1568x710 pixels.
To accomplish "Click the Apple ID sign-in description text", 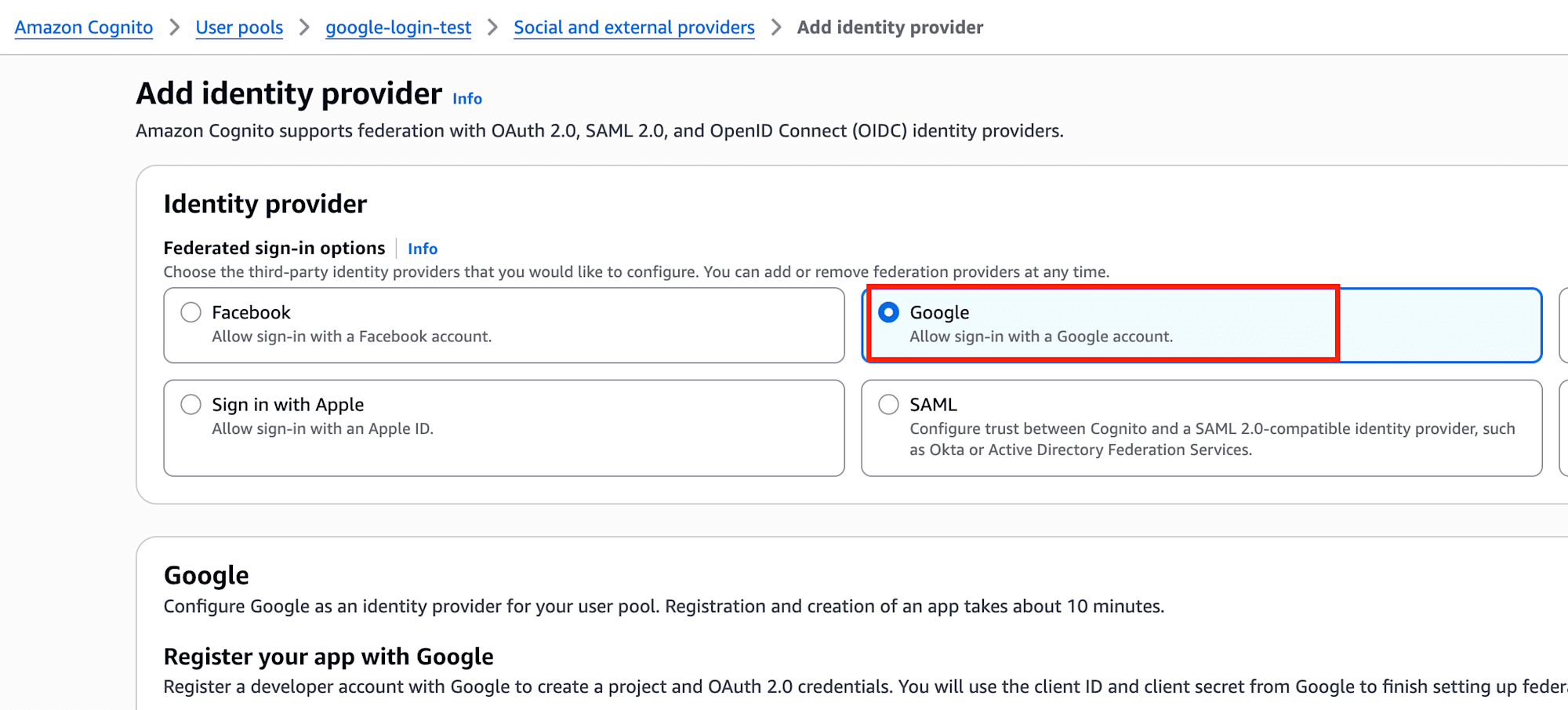I will [322, 429].
